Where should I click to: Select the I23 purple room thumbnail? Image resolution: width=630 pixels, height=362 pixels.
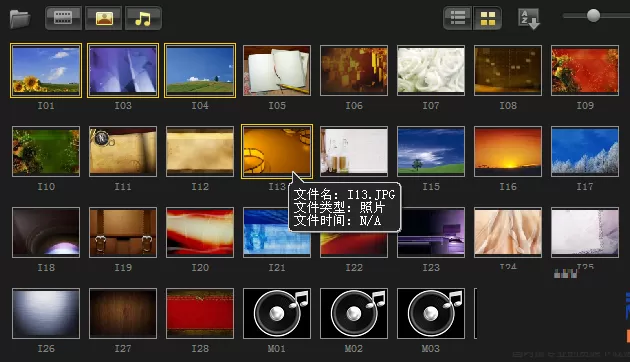[x=431, y=232]
